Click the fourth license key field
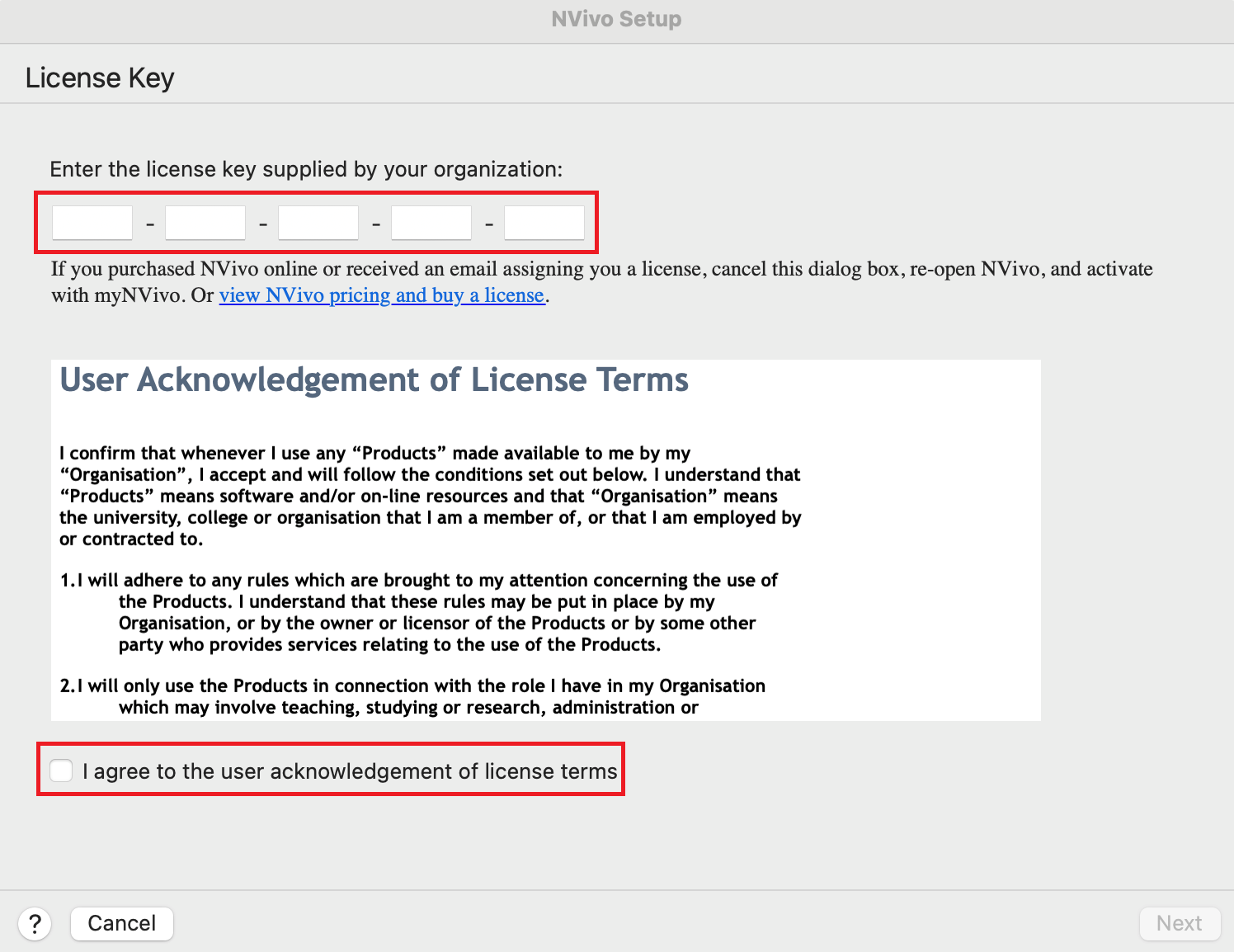The width and height of the screenshot is (1234, 952). 431,222
